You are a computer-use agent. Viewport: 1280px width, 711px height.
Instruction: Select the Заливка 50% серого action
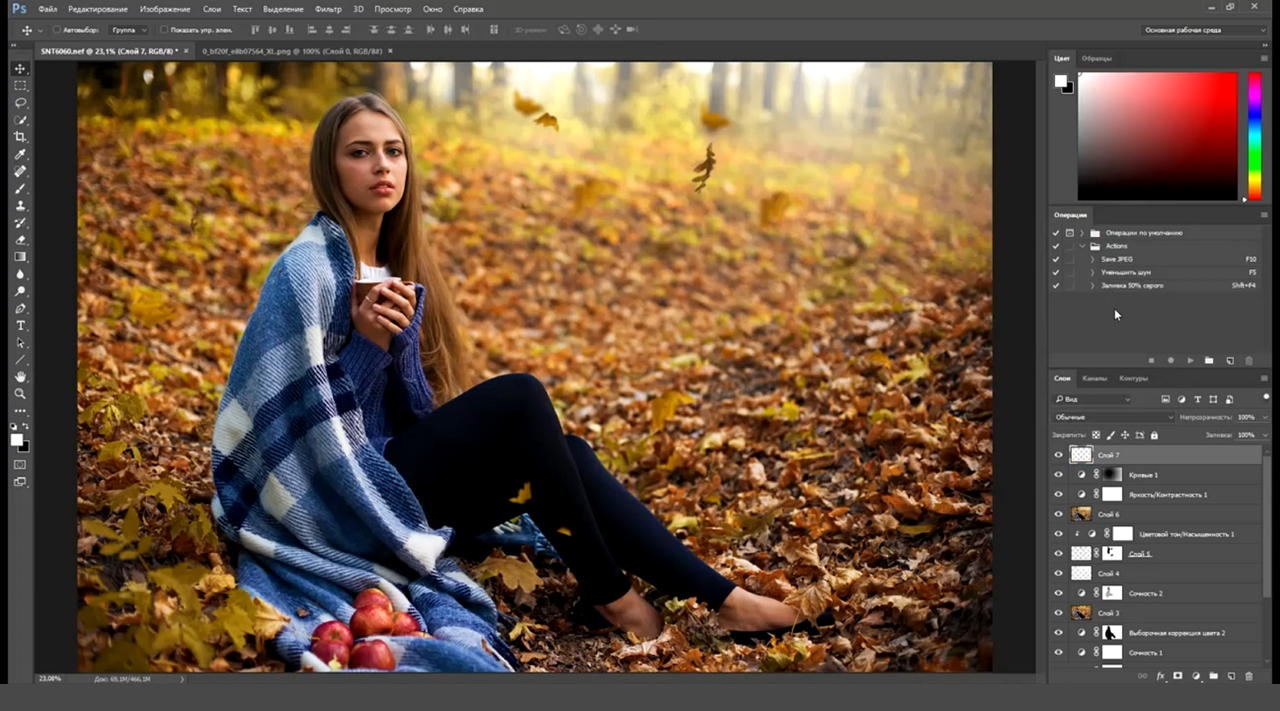(1132, 285)
